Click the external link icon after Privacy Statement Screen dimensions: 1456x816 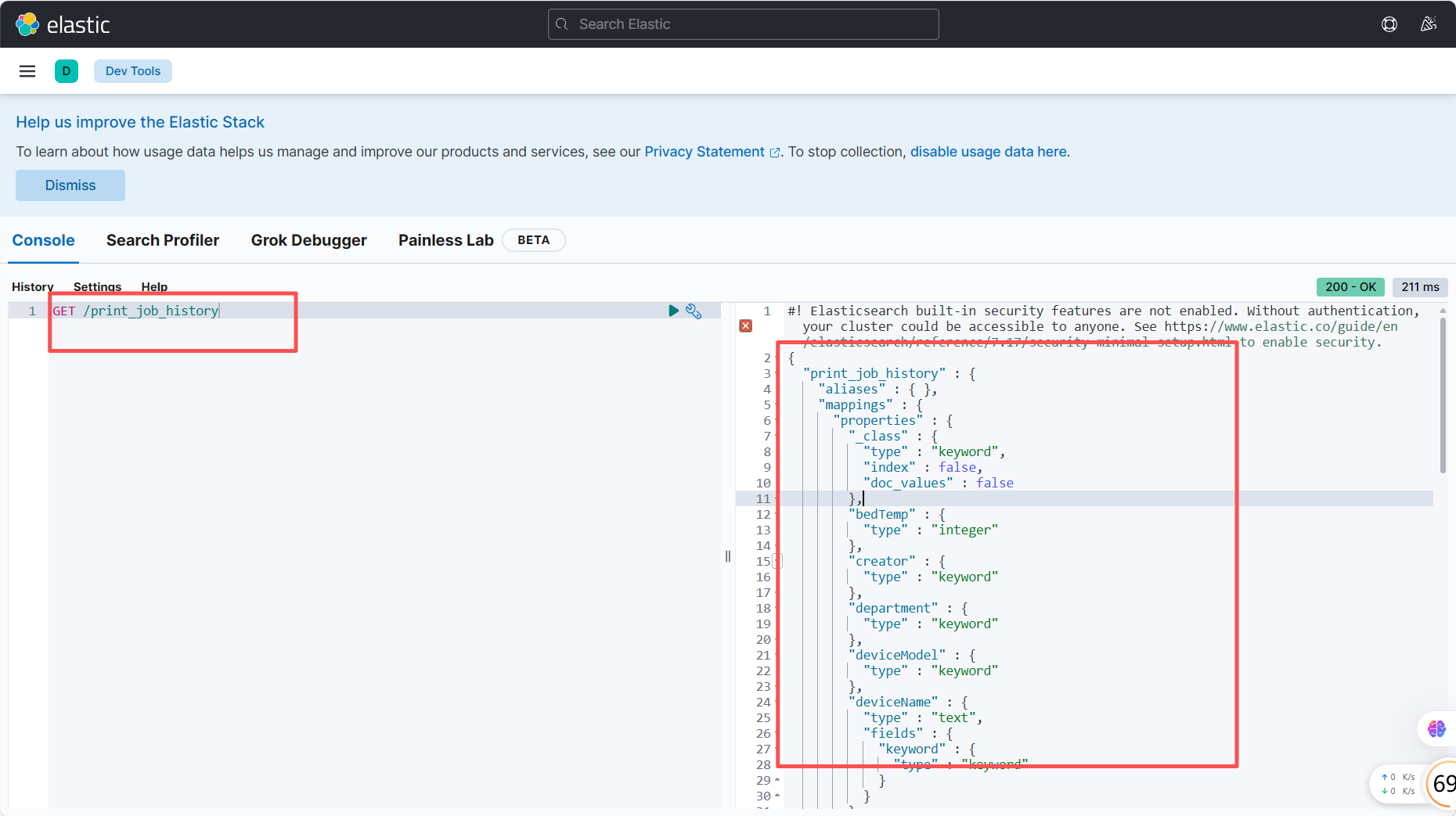point(775,153)
